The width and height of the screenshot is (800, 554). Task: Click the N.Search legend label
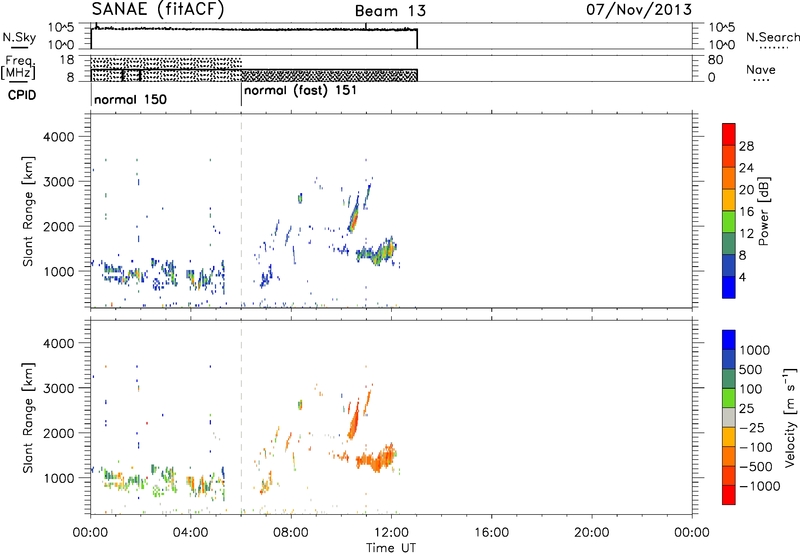772,37
